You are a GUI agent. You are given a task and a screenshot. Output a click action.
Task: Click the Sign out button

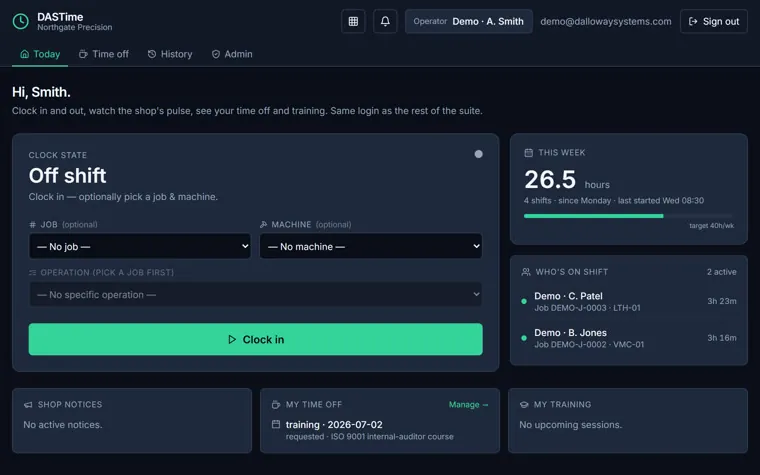click(x=713, y=21)
